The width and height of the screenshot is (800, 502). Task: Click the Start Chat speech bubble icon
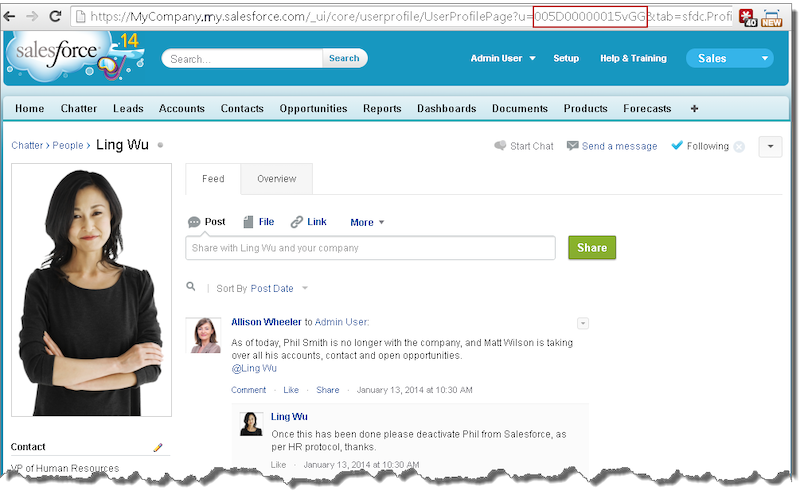click(500, 146)
